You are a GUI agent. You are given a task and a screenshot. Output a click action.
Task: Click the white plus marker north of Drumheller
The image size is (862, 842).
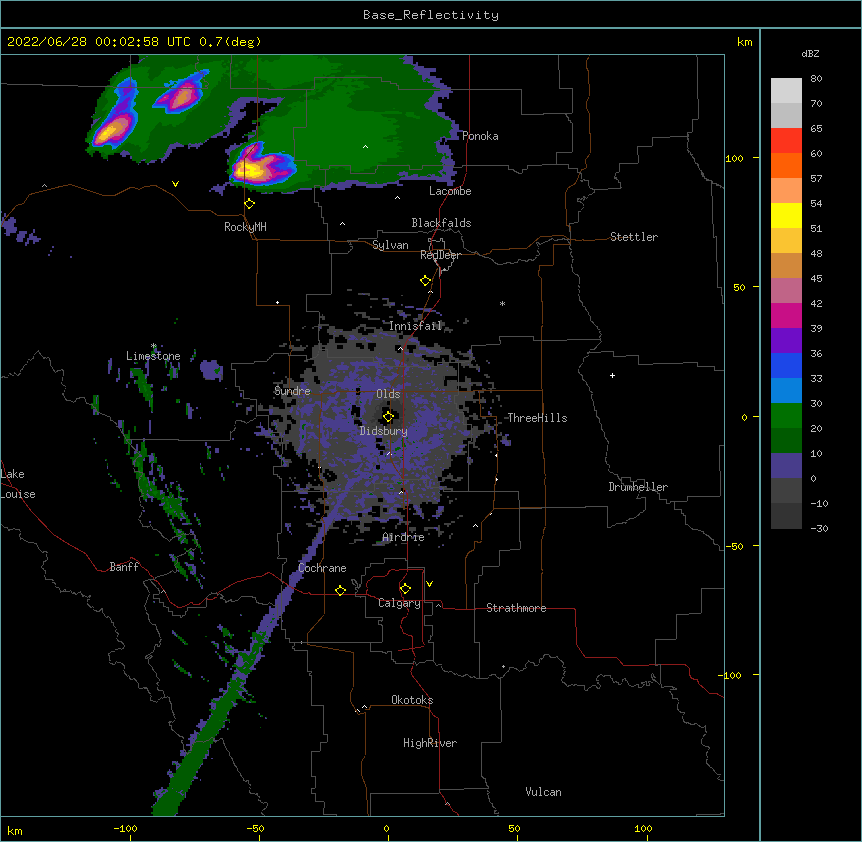click(612, 375)
